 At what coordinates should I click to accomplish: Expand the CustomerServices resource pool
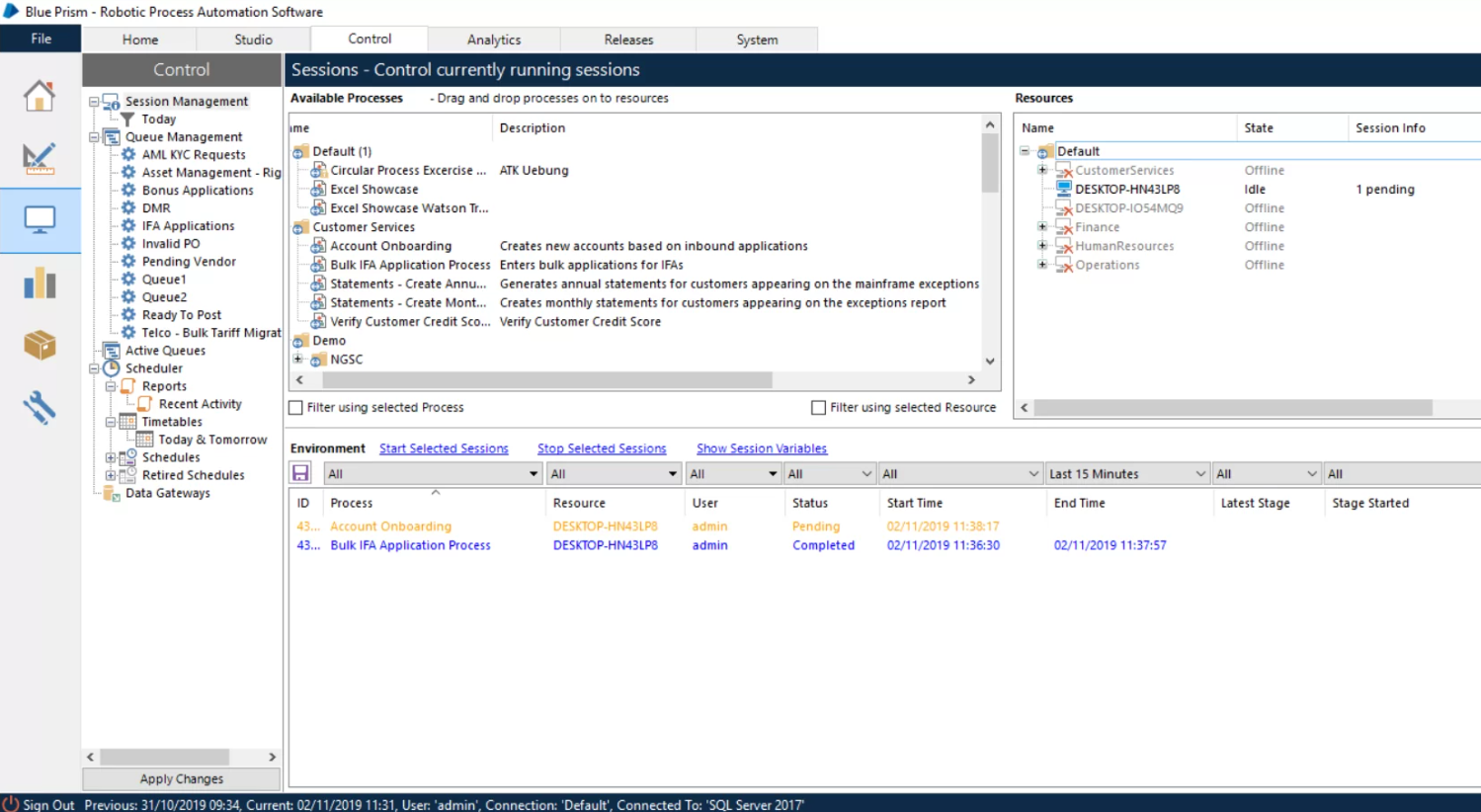pos(1042,170)
